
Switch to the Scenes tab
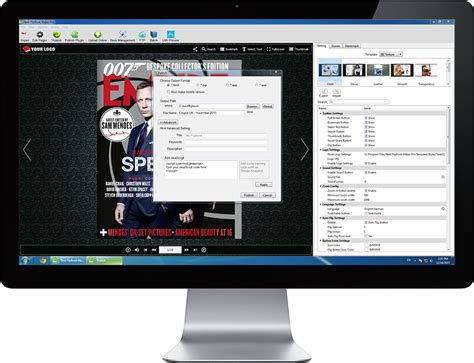tap(335, 46)
